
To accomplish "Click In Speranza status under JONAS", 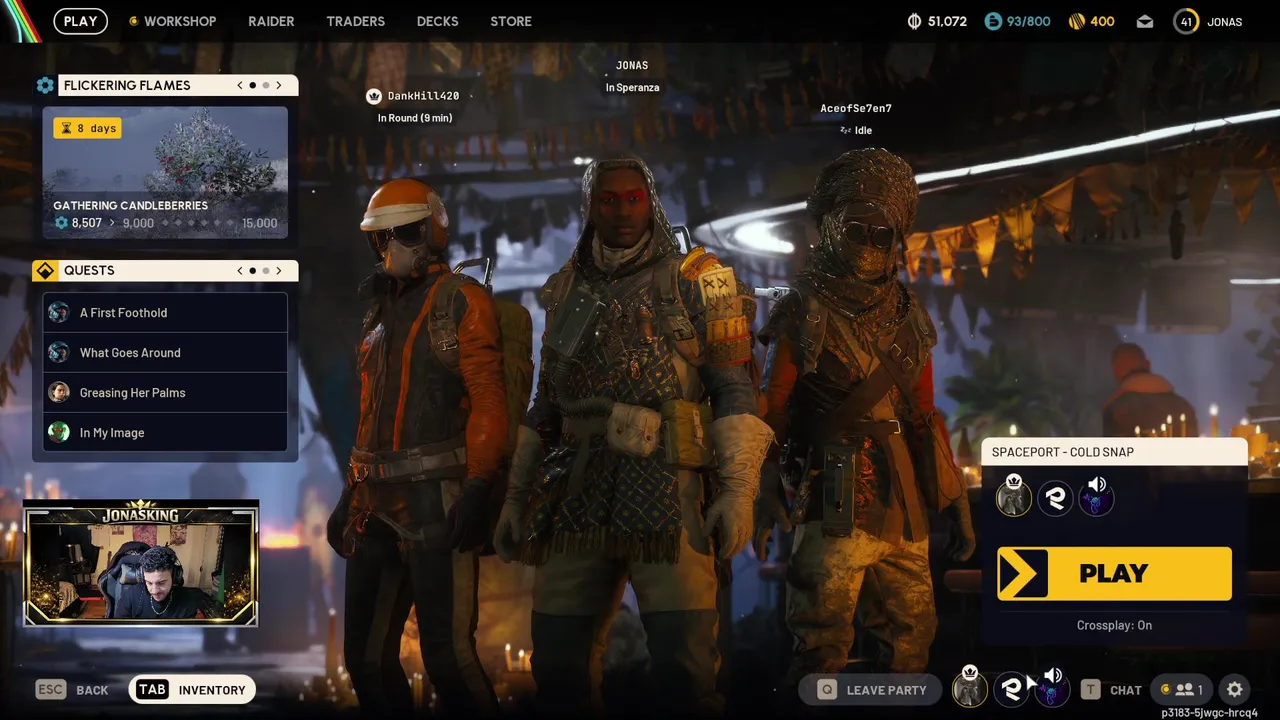I will pos(632,87).
